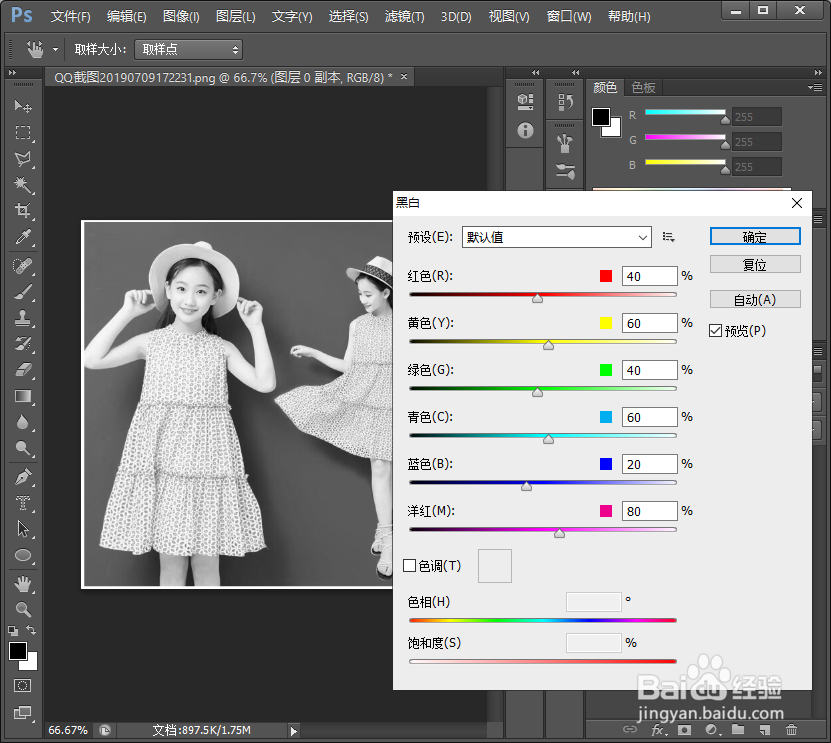Click the 洋红 magenta slider handle
The width and height of the screenshot is (831, 743).
[x=559, y=533]
